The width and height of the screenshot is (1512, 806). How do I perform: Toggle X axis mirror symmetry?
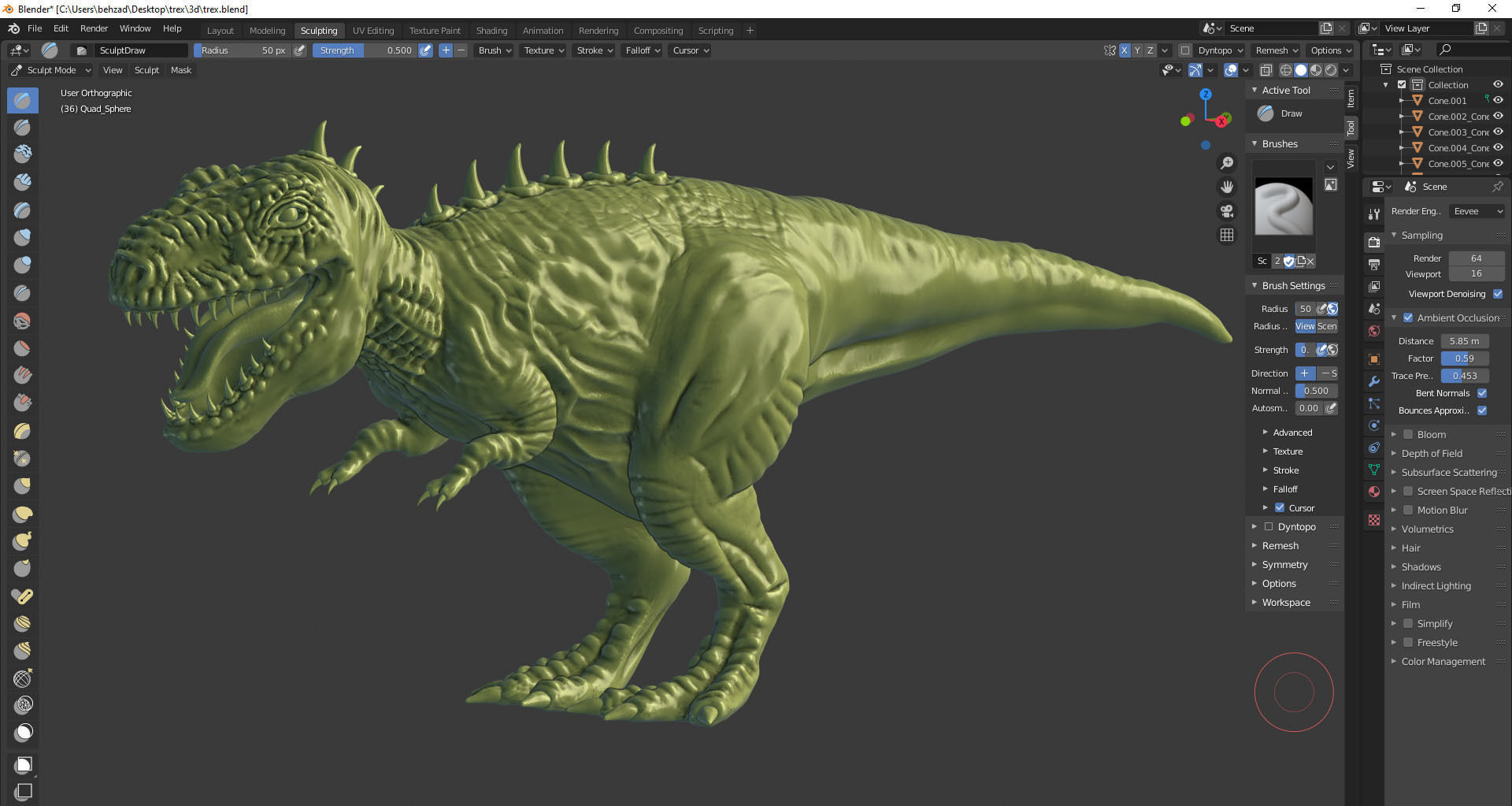(x=1125, y=50)
